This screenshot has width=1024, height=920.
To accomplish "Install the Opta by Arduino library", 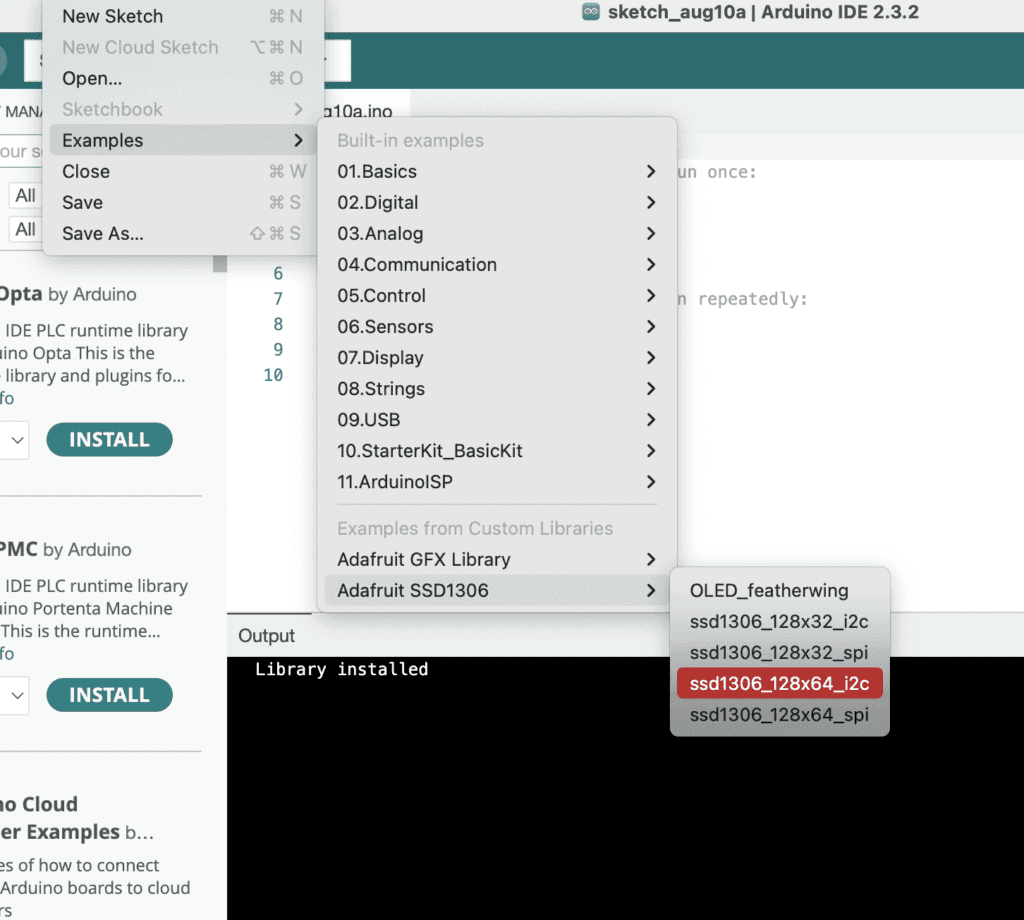I will (109, 439).
